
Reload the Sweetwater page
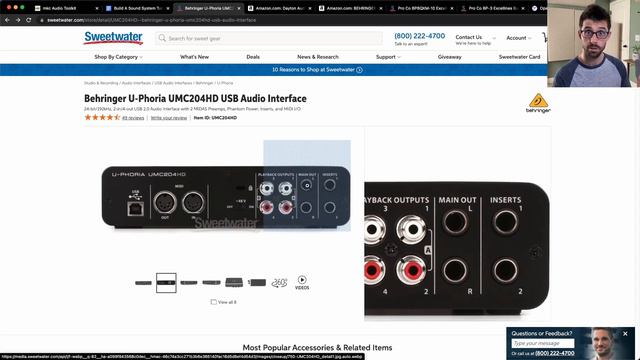29,20
